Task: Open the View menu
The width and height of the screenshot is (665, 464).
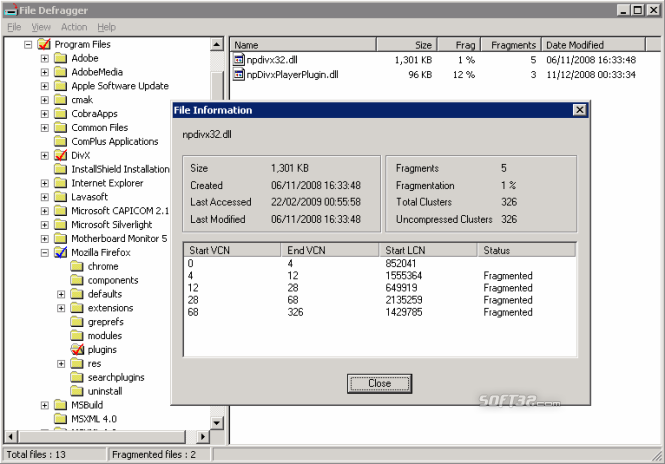Action: pos(41,27)
